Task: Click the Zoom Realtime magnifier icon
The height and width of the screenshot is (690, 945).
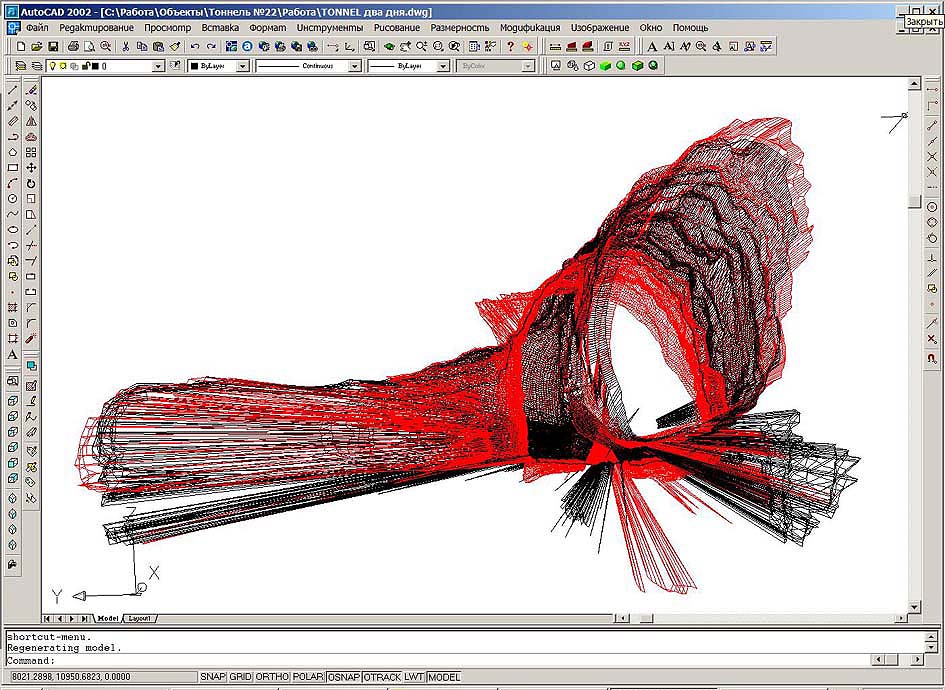Action: coord(421,46)
